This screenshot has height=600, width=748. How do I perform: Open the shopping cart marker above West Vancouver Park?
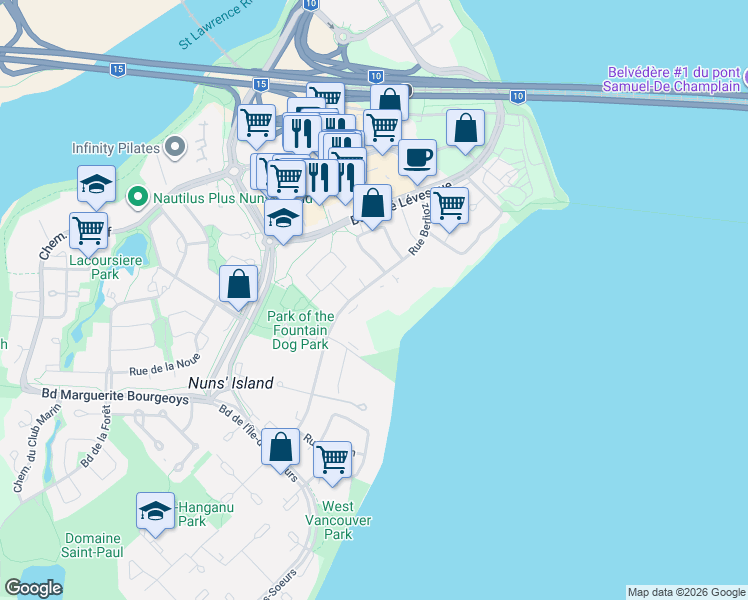(332, 461)
